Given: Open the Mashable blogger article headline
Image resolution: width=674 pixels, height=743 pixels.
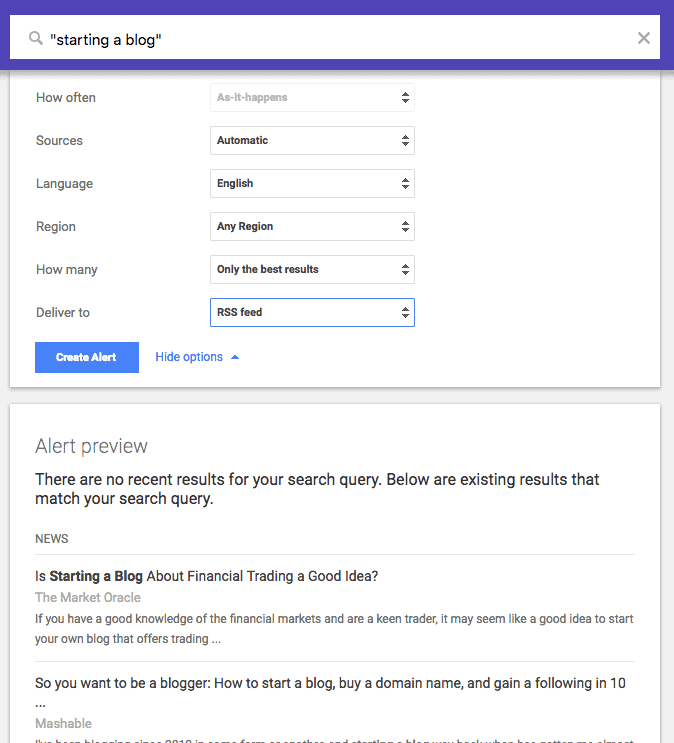Looking at the screenshot, I should coord(330,692).
